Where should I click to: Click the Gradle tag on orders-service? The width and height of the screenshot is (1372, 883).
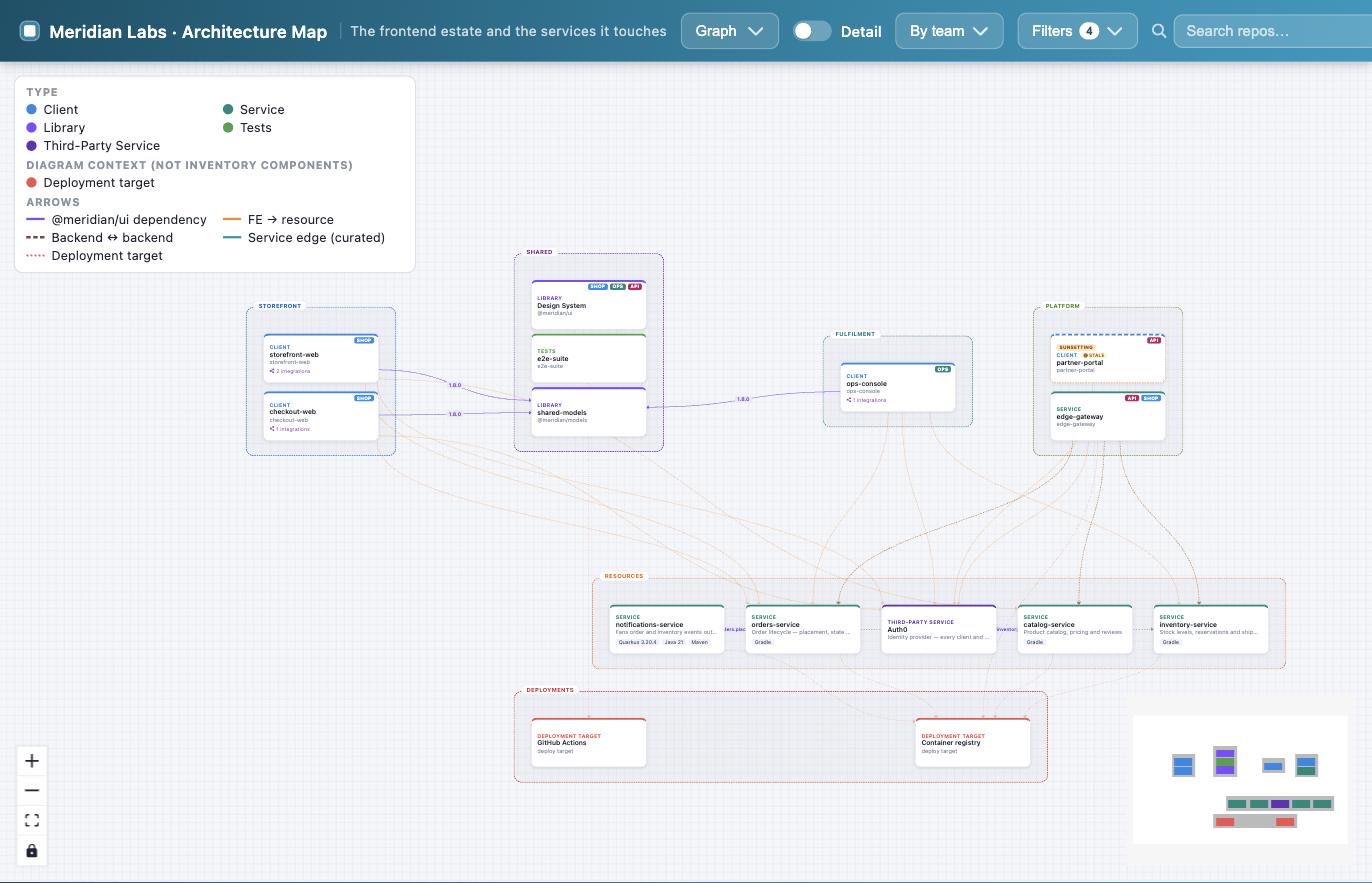[763, 642]
